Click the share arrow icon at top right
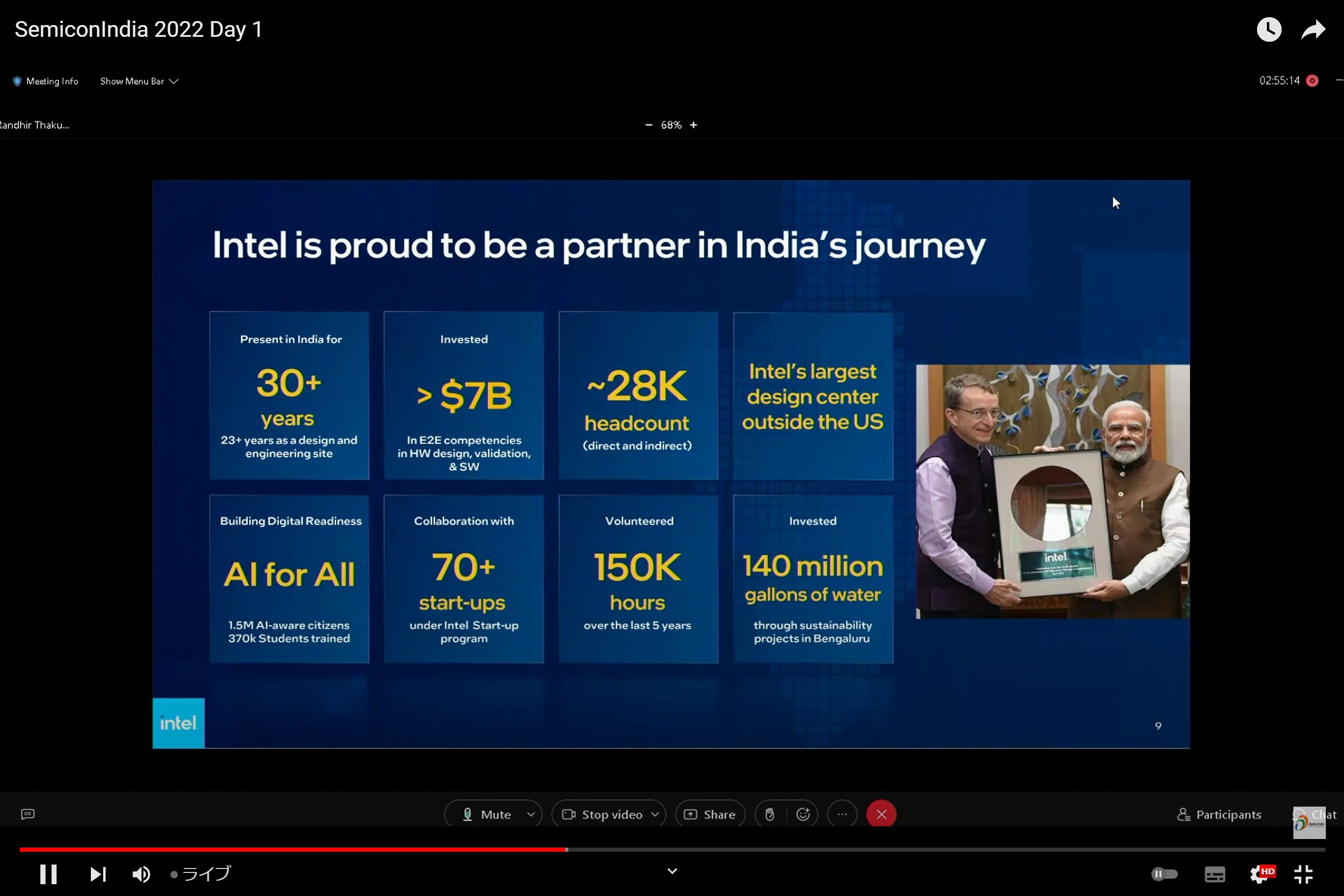 click(x=1313, y=29)
